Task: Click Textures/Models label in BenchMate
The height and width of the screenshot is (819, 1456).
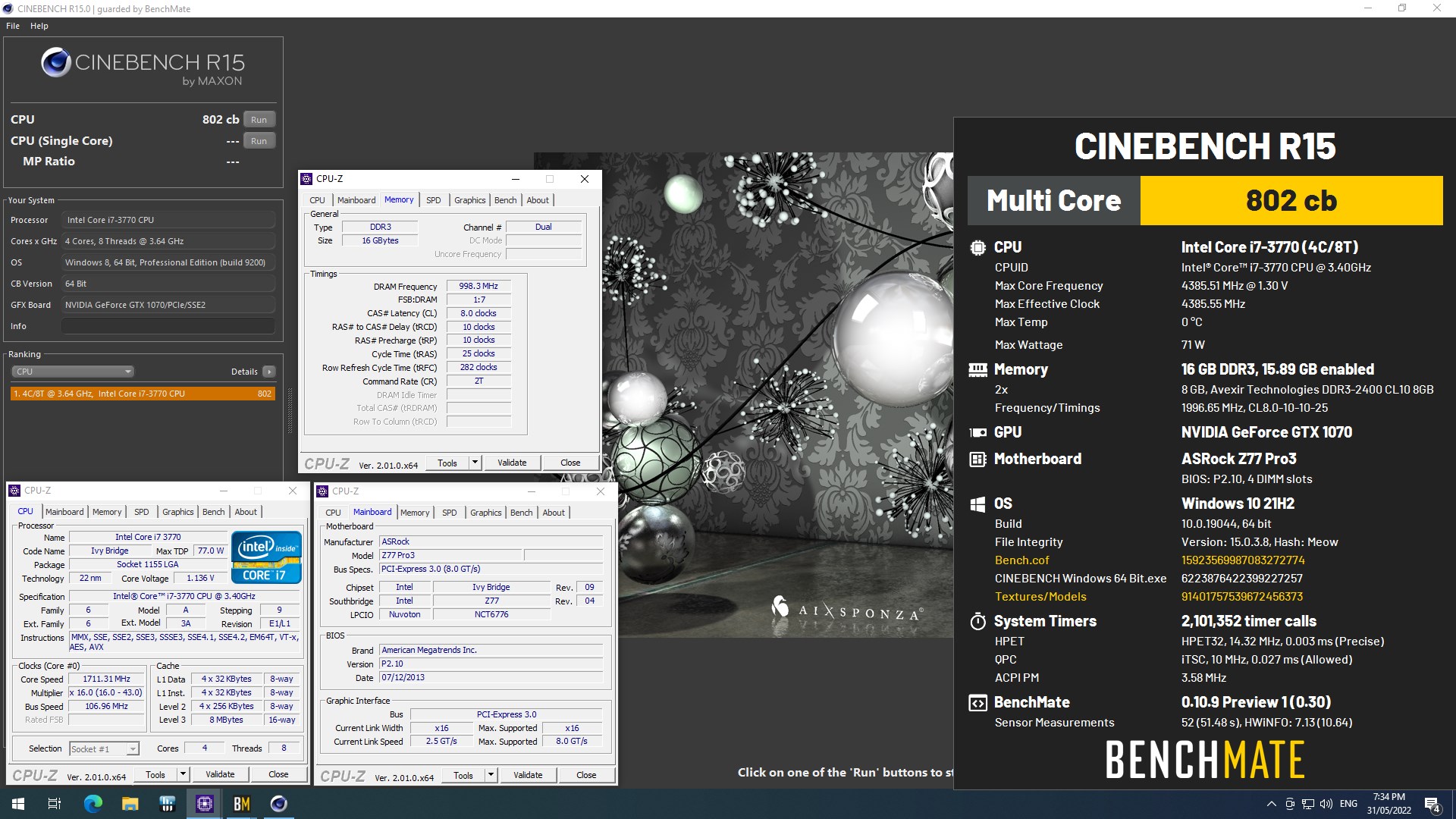Action: click(x=1040, y=597)
